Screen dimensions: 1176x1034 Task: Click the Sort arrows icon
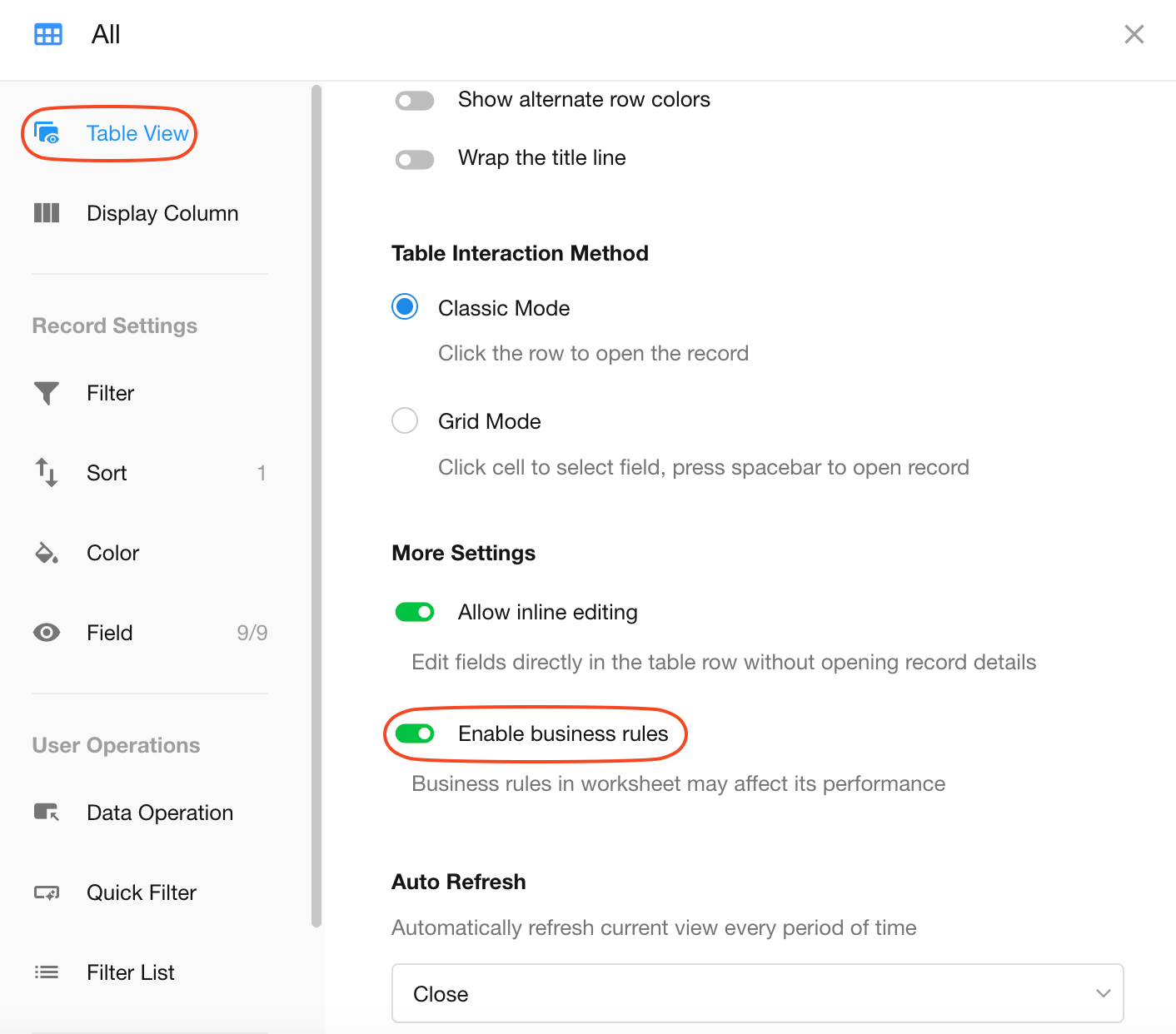(47, 473)
